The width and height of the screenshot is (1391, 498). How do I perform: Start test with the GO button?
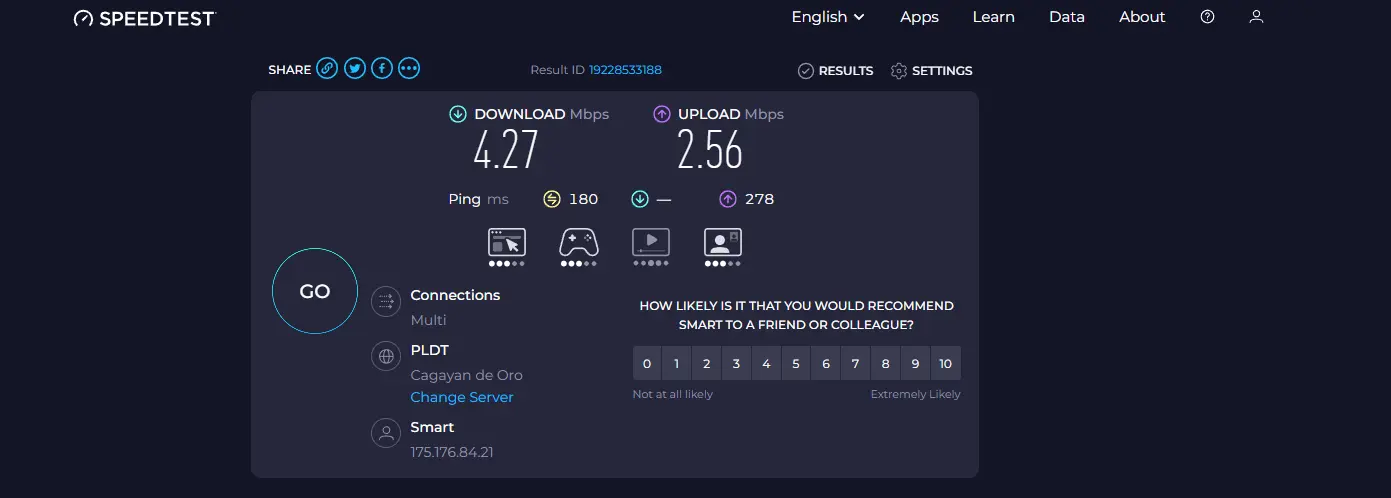(x=315, y=291)
